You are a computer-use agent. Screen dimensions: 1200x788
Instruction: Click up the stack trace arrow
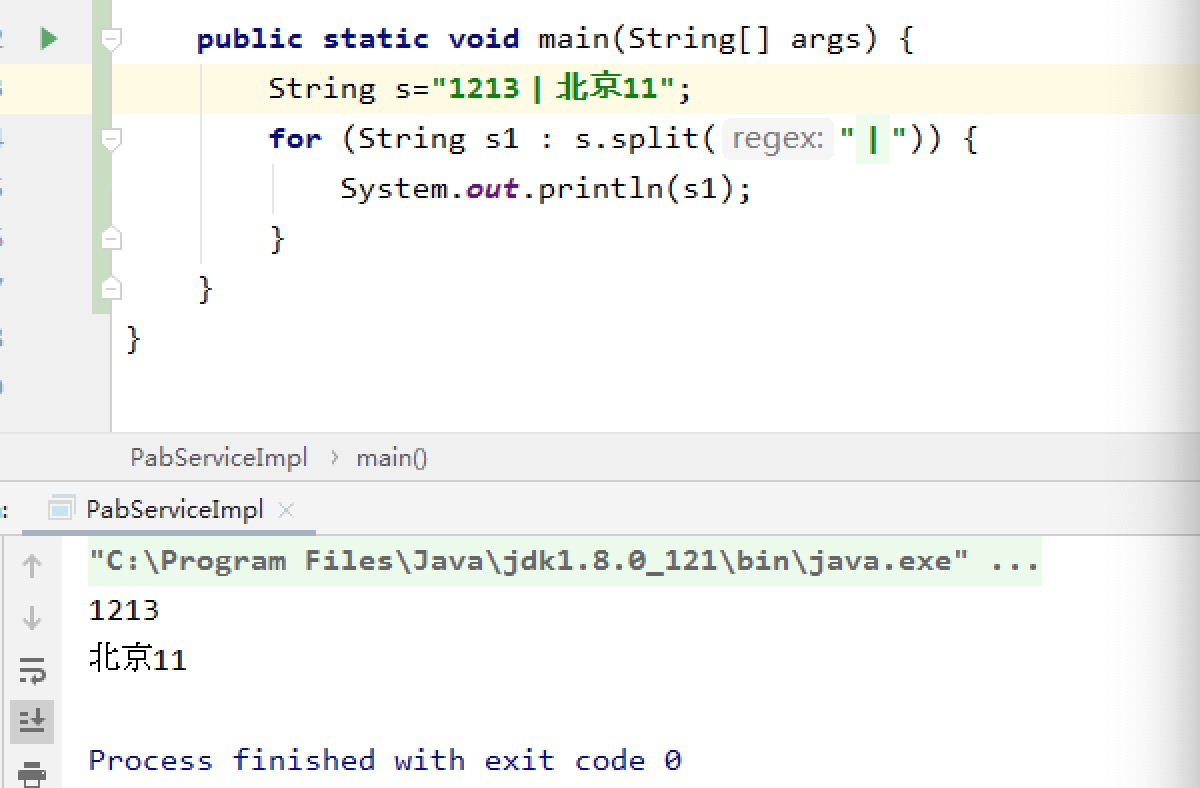31,566
